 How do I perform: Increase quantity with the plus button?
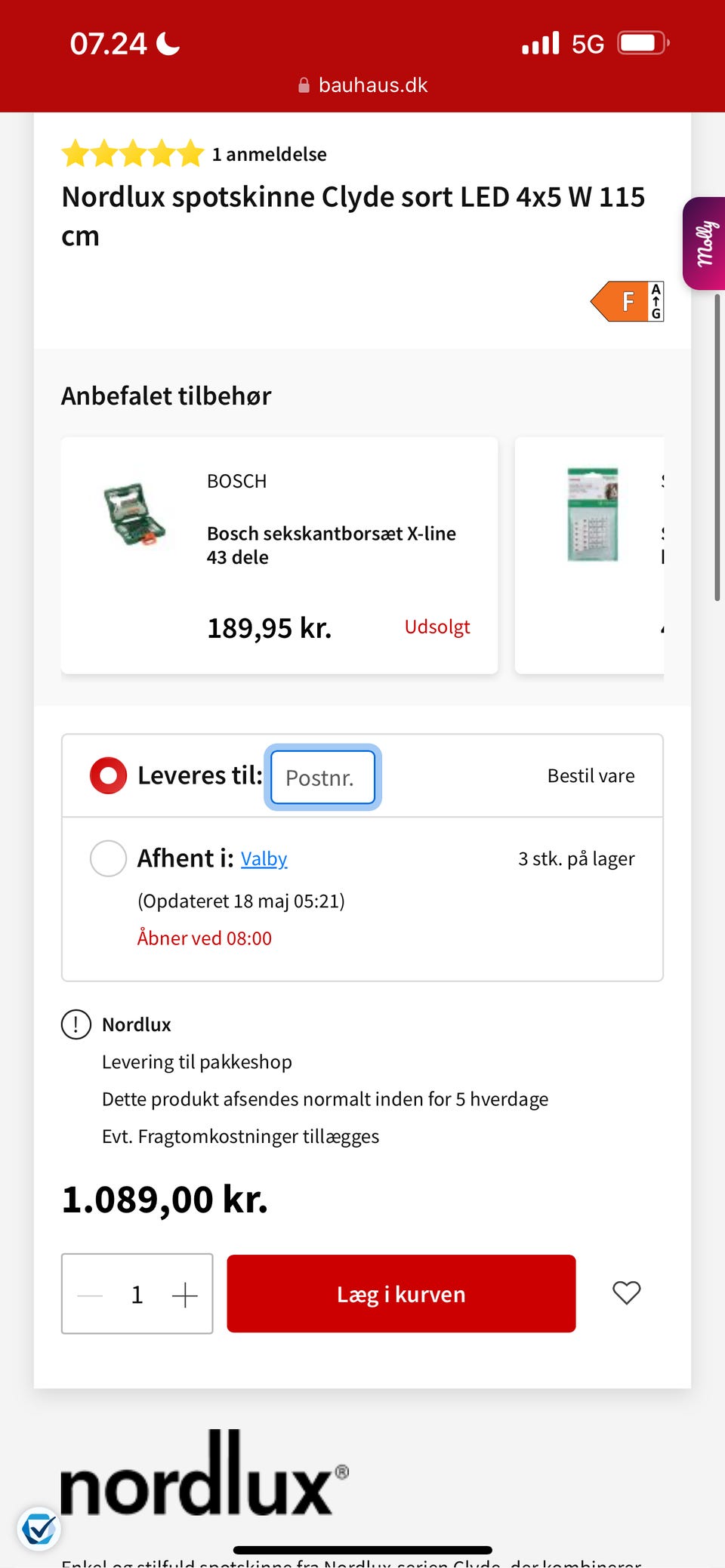tap(184, 1295)
